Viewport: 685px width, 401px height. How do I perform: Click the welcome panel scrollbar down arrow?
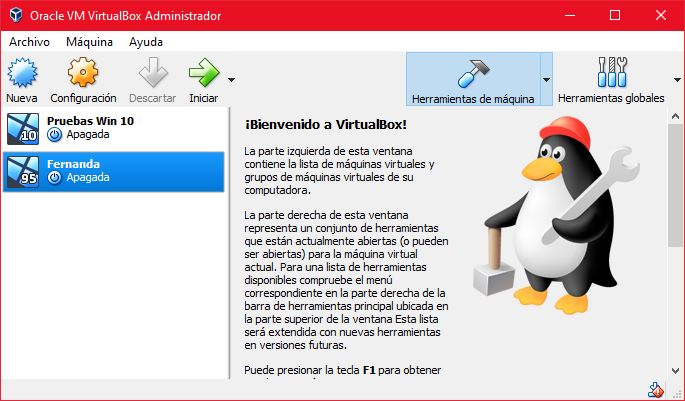pyautogui.click(x=675, y=370)
